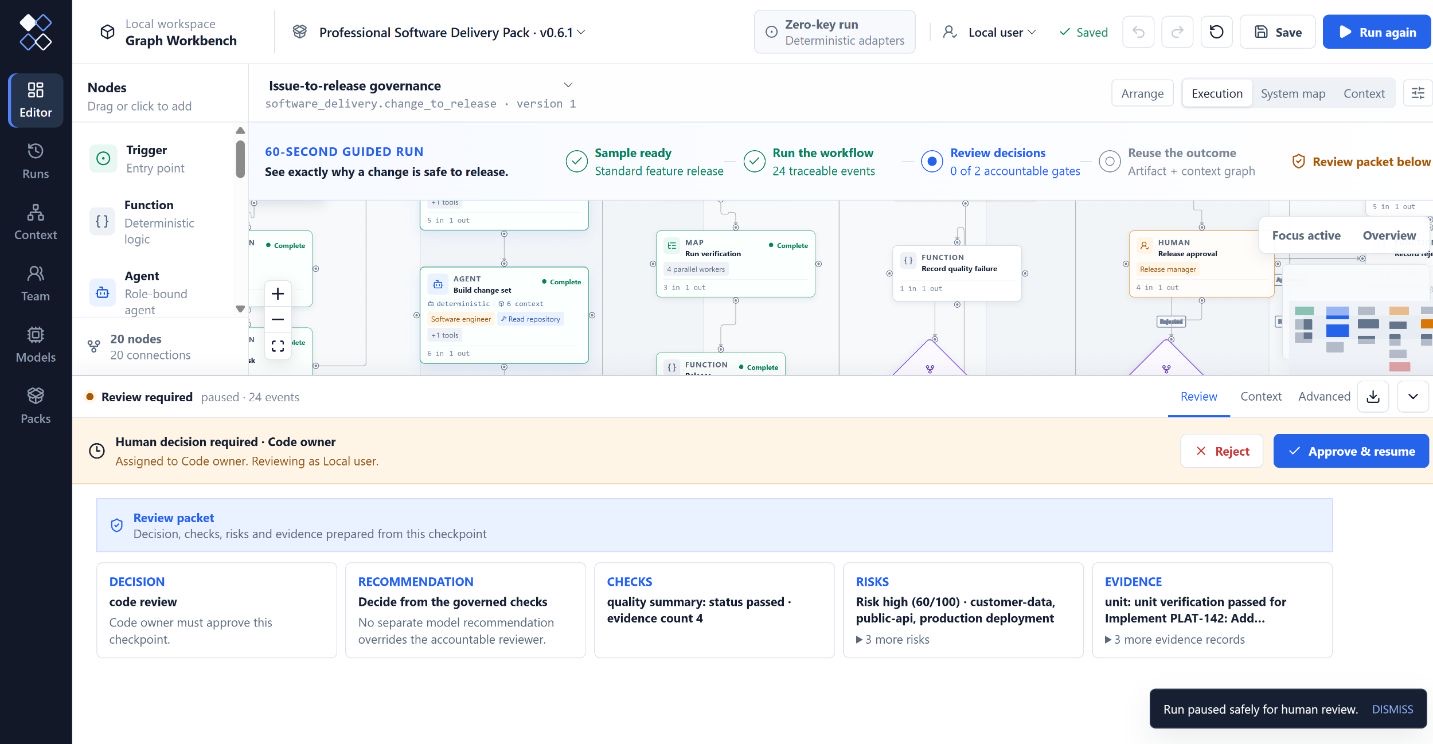Click the reset/refresh circular arrow icon

(1216, 32)
